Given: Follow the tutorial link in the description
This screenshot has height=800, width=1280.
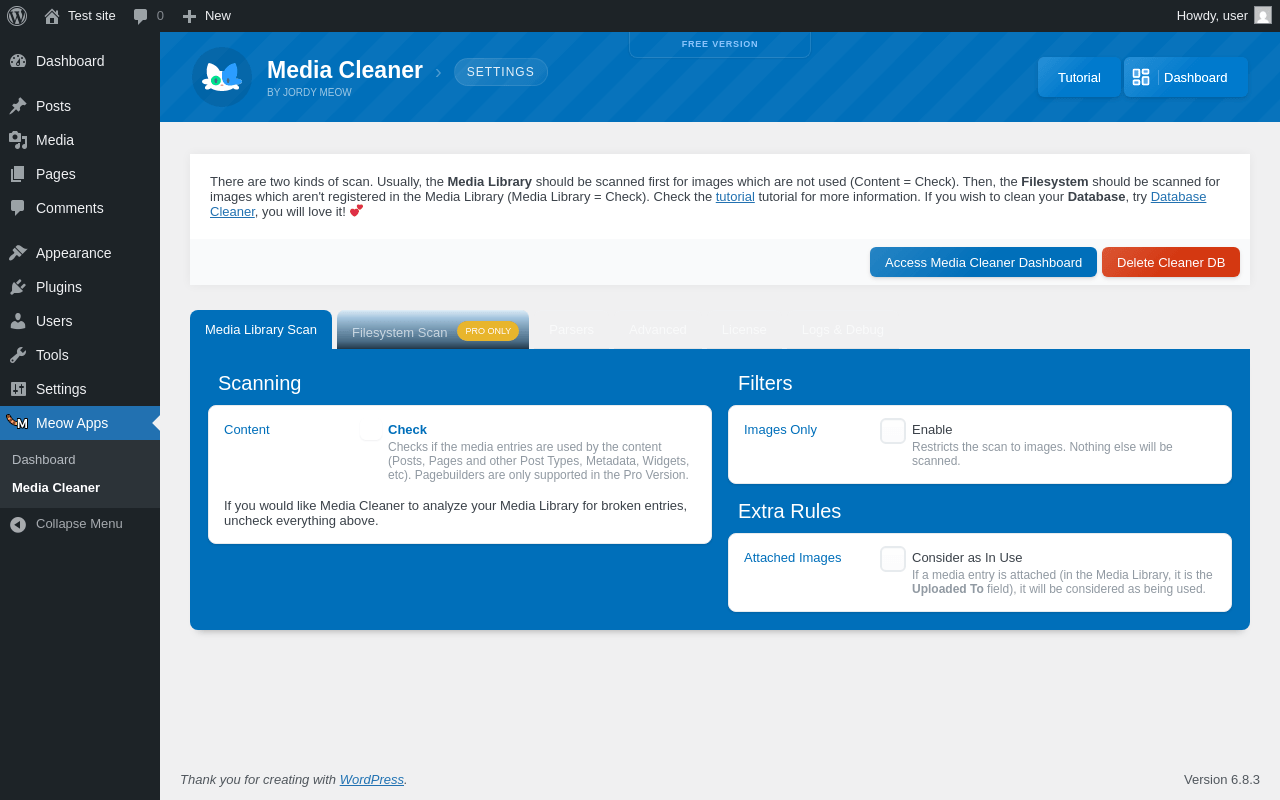Looking at the screenshot, I should [x=735, y=197].
